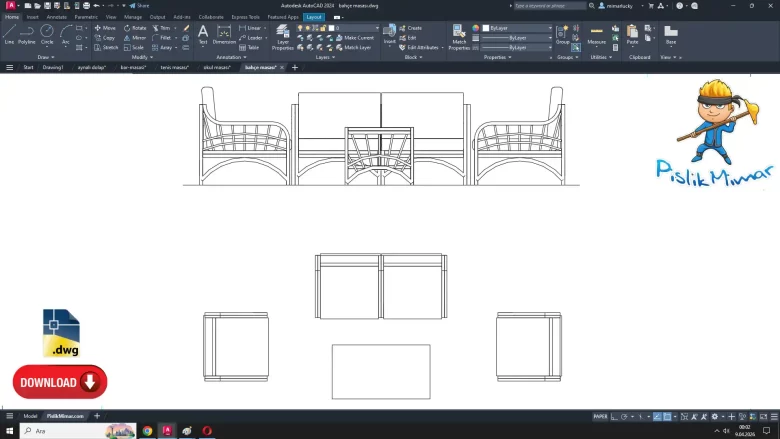Click the Group tool
Viewport: 780px width, 439px height.
tap(562, 34)
